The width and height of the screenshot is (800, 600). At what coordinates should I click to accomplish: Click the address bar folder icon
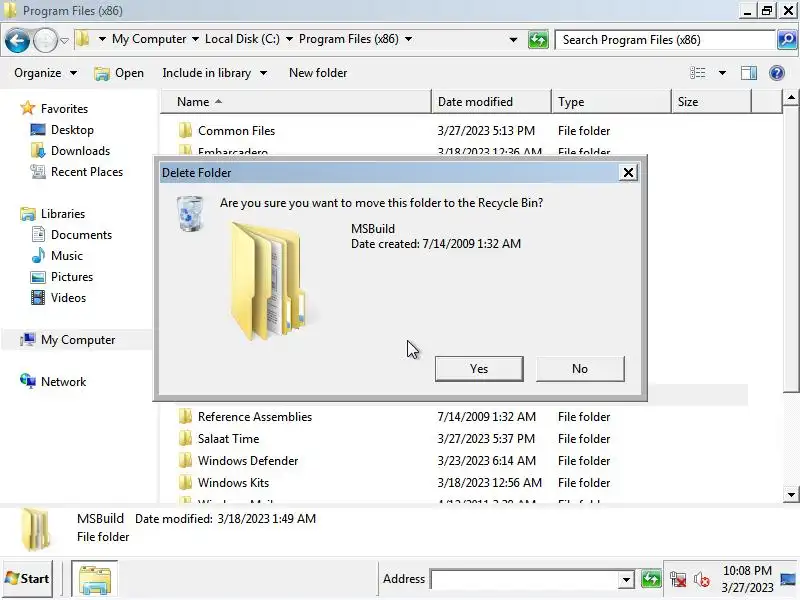(x=83, y=39)
